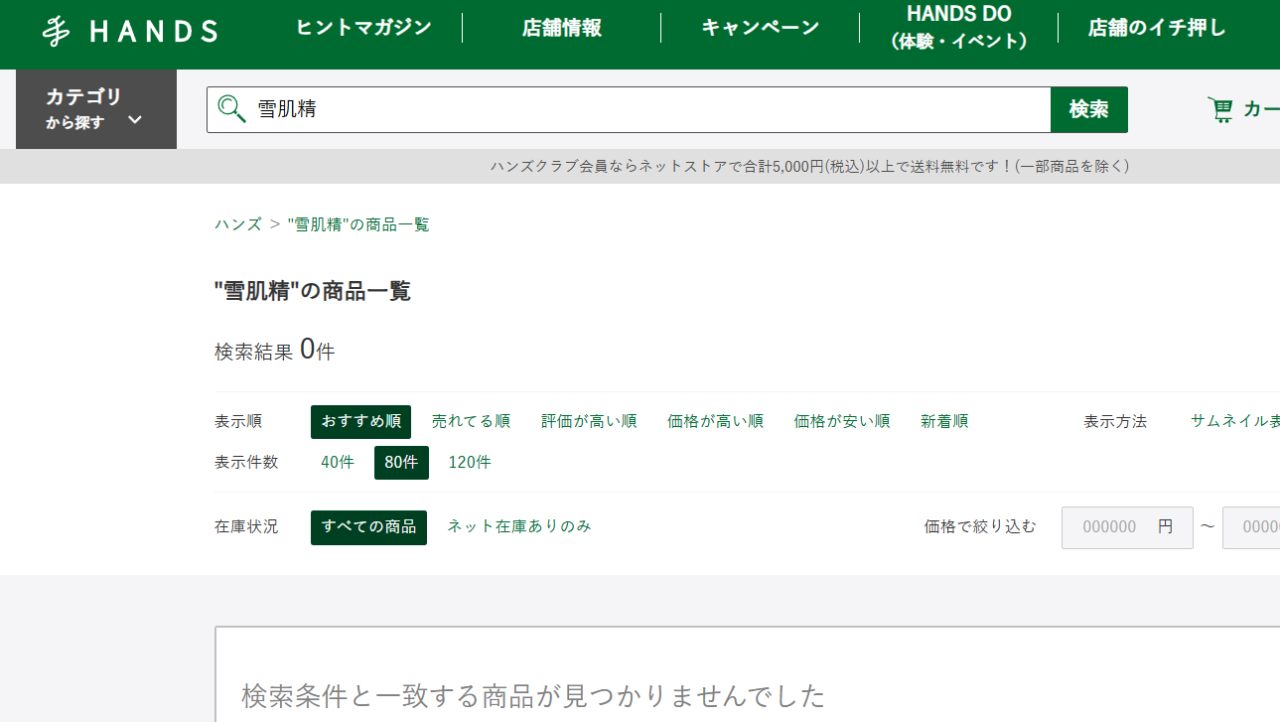Sort by 売れてる順
1280x722 pixels.
(471, 422)
